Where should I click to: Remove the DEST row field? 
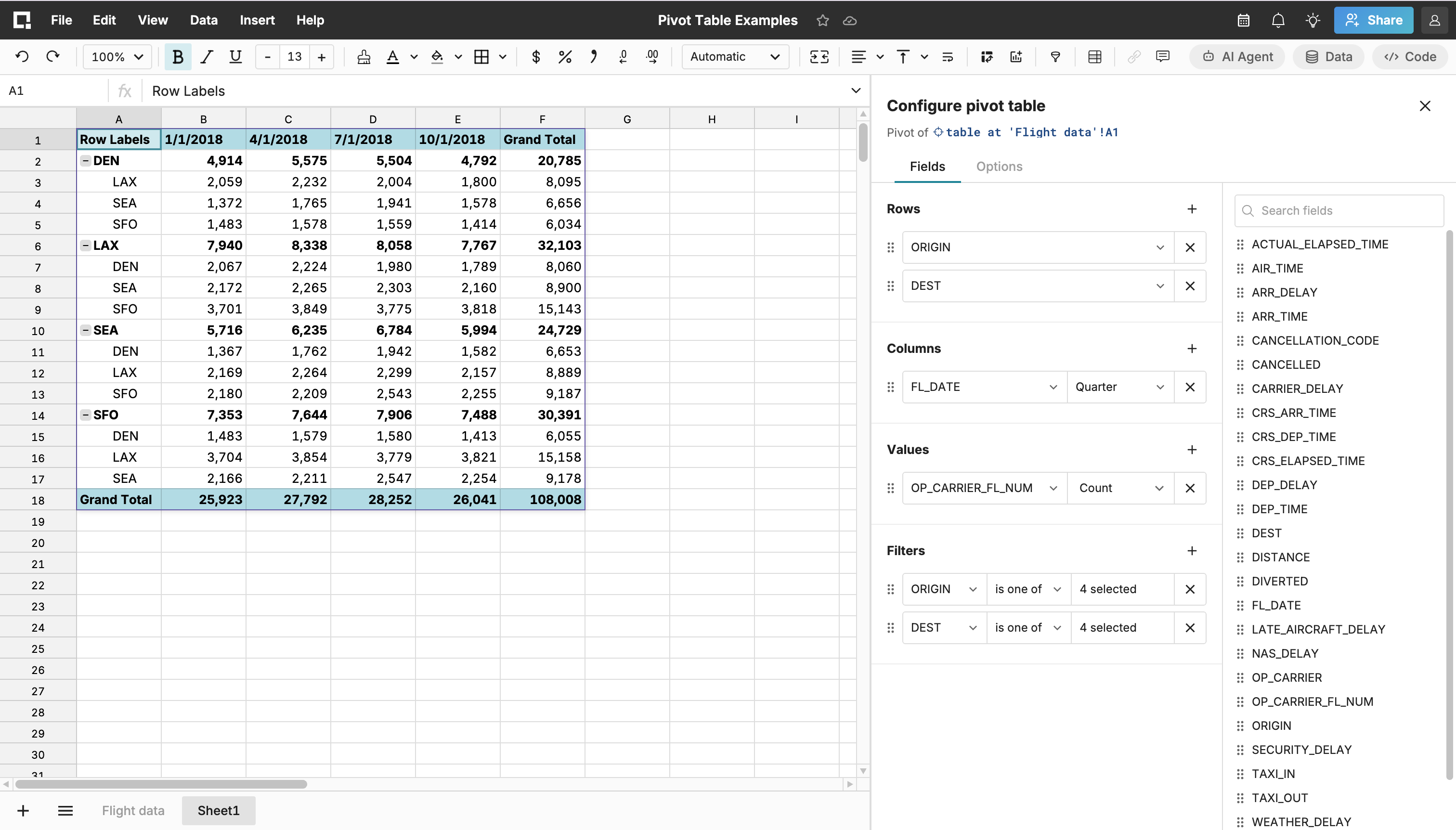pyautogui.click(x=1190, y=285)
